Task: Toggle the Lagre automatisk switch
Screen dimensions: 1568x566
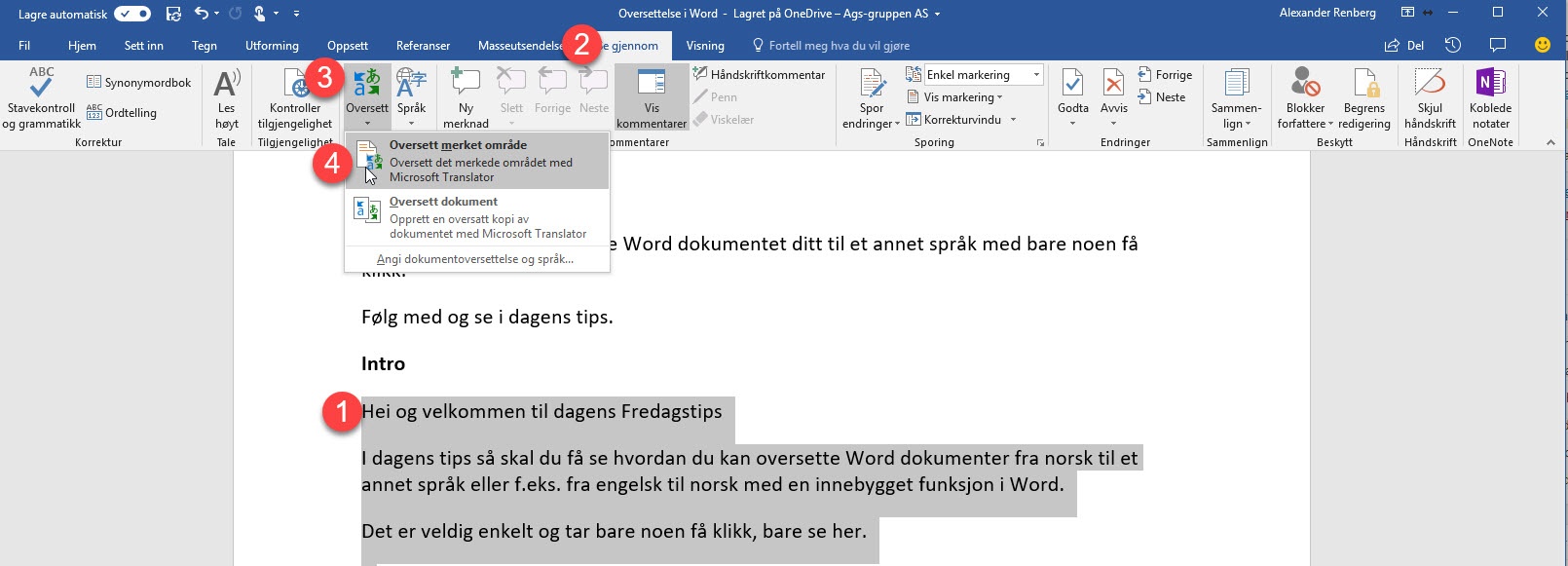Action: (x=132, y=14)
